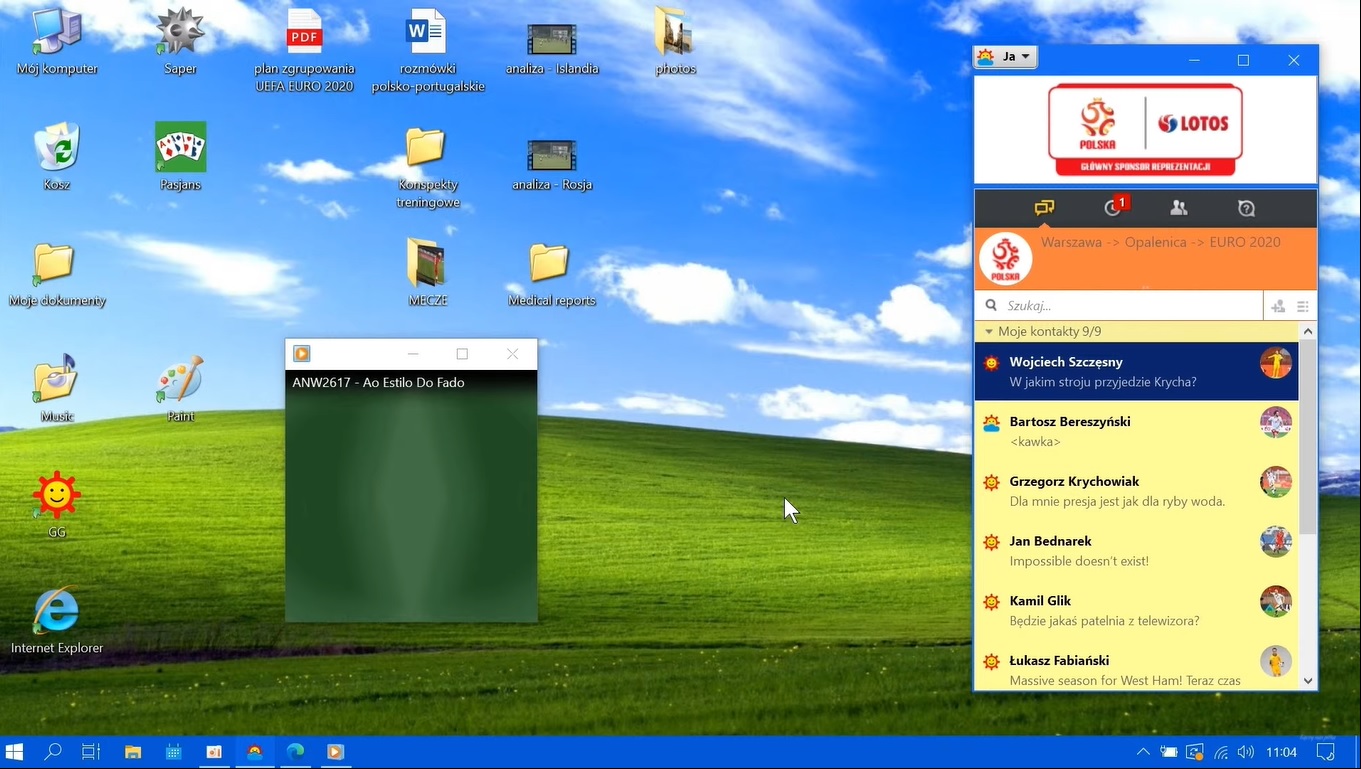The width and height of the screenshot is (1361, 769).
Task: Click the contact list scroll-down arrow
Action: tap(1308, 680)
